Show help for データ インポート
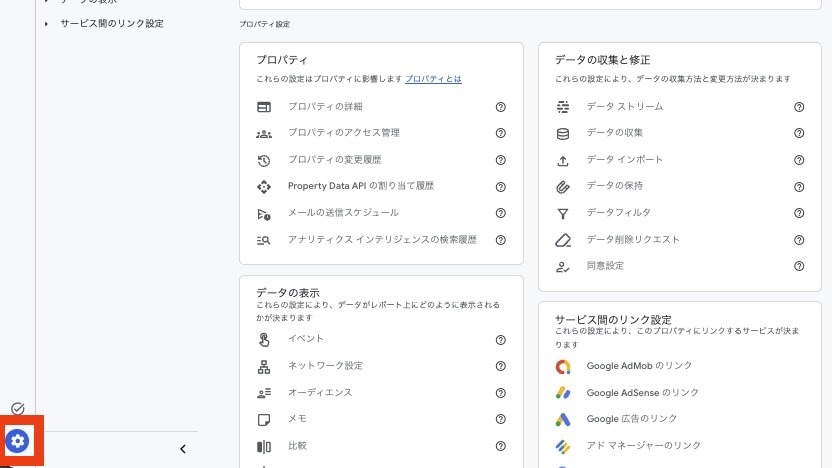The height and width of the screenshot is (468, 832). click(799, 160)
